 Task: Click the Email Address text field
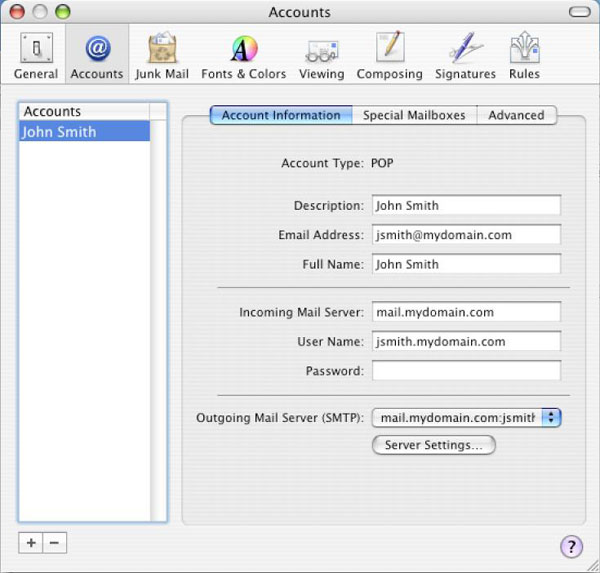[466, 235]
